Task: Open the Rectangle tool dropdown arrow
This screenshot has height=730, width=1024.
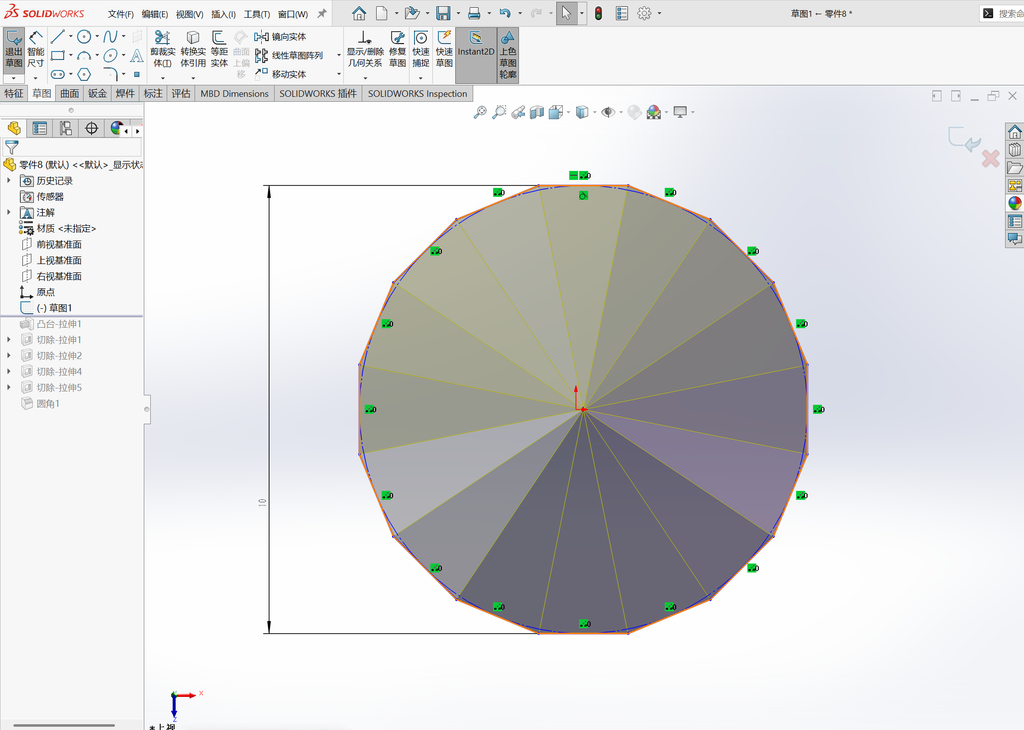Action: pyautogui.click(x=71, y=56)
